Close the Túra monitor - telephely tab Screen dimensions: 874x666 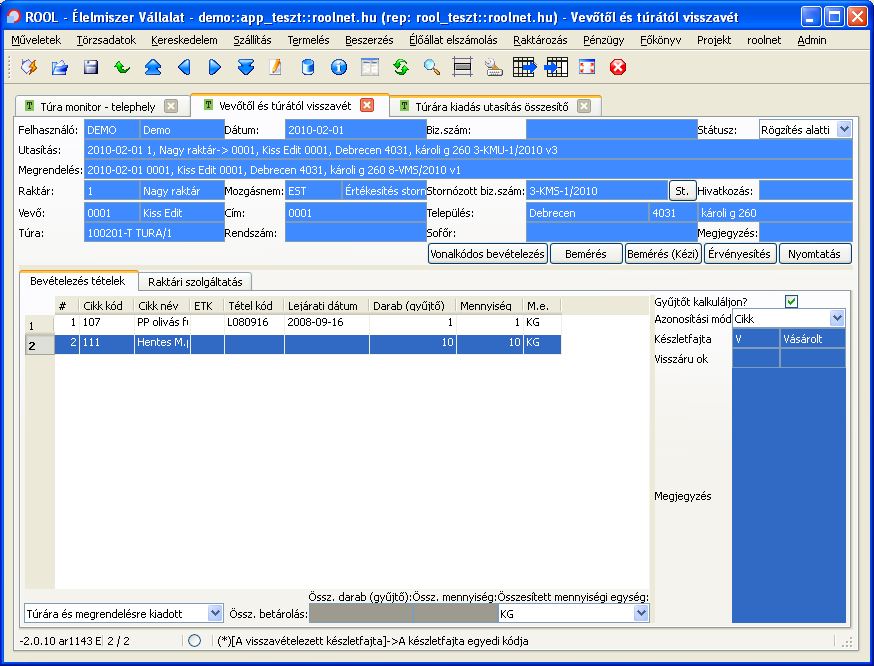171,106
